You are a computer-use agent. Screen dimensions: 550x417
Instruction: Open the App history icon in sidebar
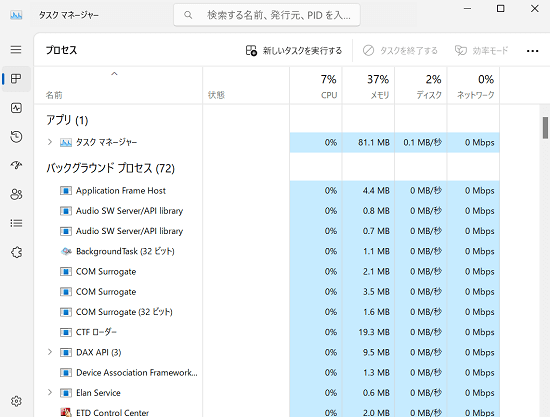(16, 136)
